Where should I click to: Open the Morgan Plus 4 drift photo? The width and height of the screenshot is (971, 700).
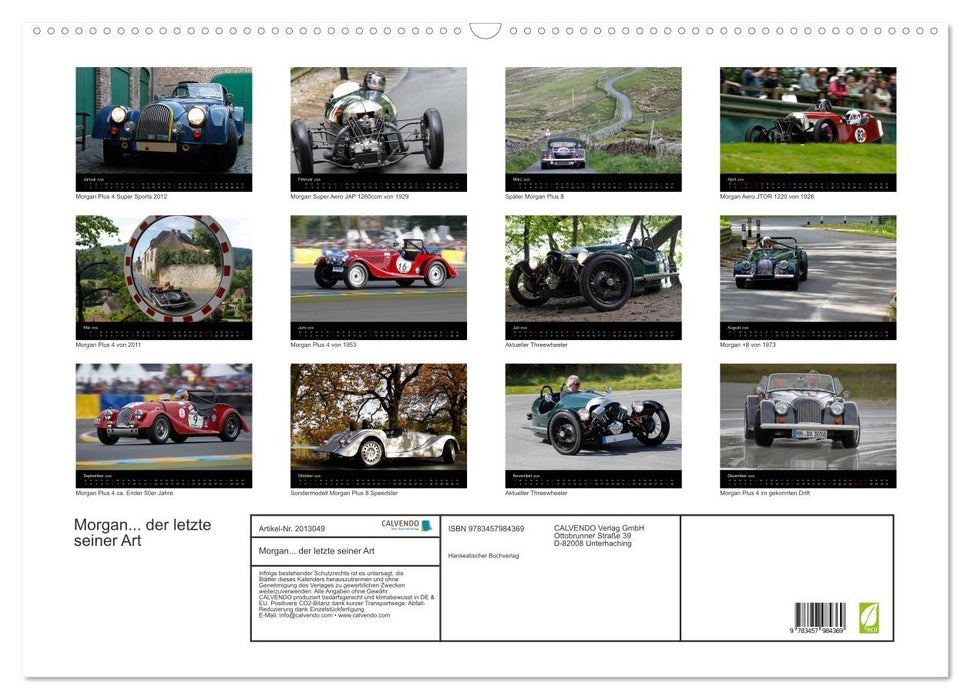[x=807, y=417]
